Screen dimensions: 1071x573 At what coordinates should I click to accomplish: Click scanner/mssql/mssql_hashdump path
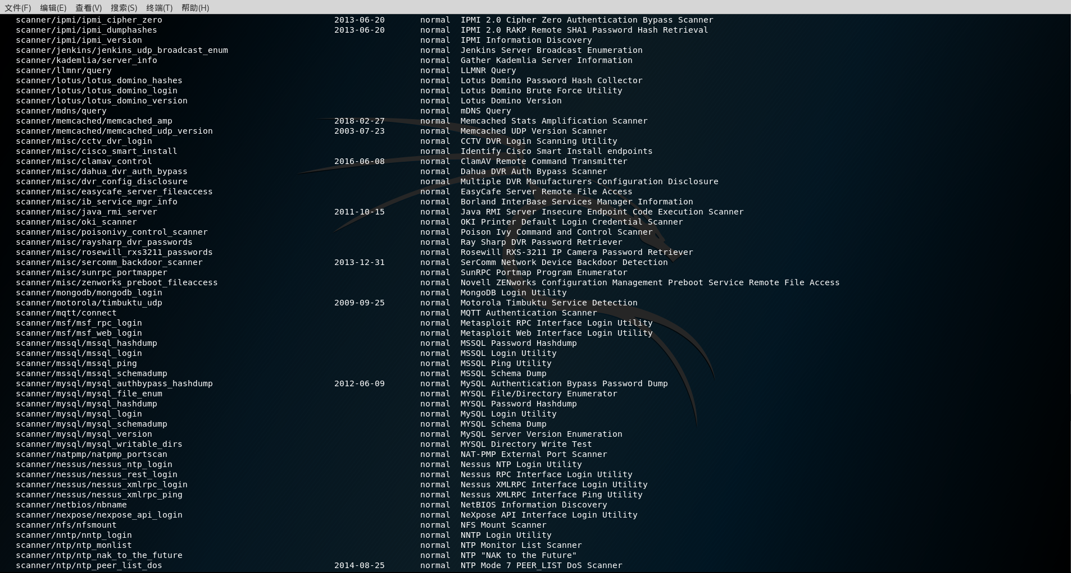(x=86, y=343)
